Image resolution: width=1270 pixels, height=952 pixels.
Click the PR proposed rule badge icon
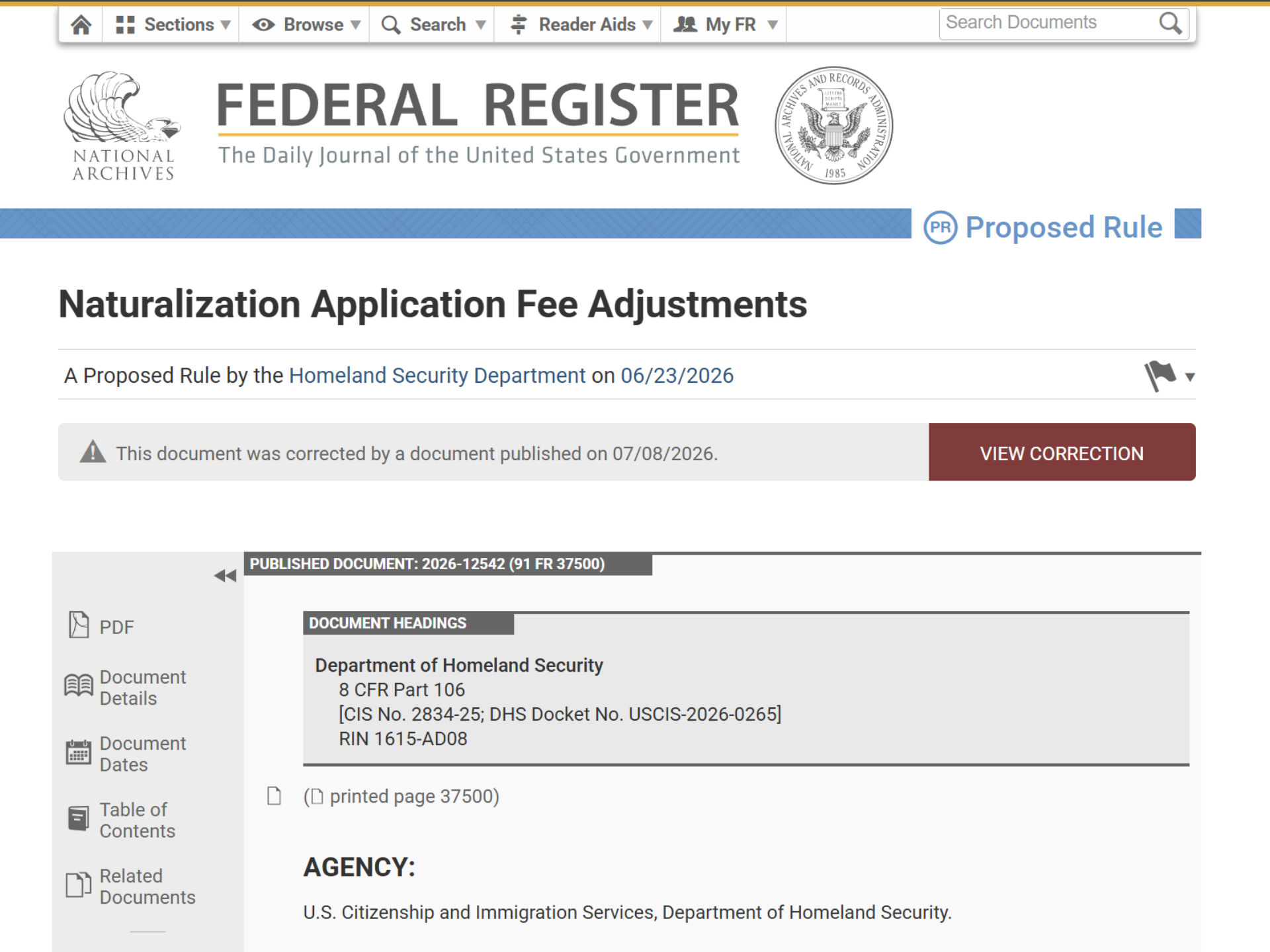[940, 227]
